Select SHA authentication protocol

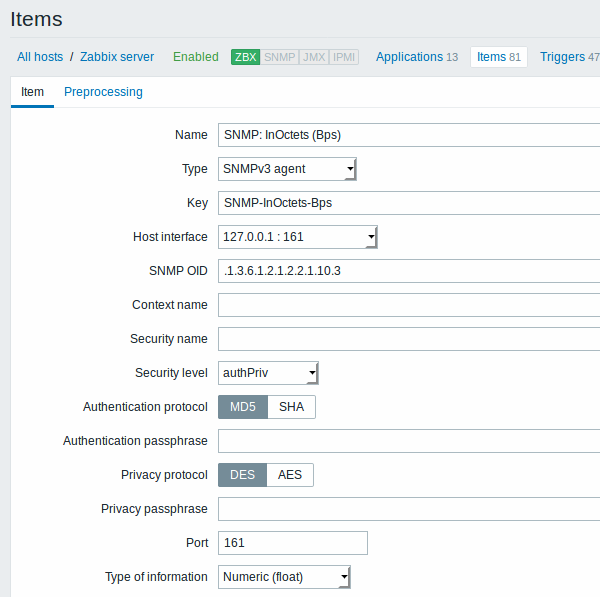[291, 407]
